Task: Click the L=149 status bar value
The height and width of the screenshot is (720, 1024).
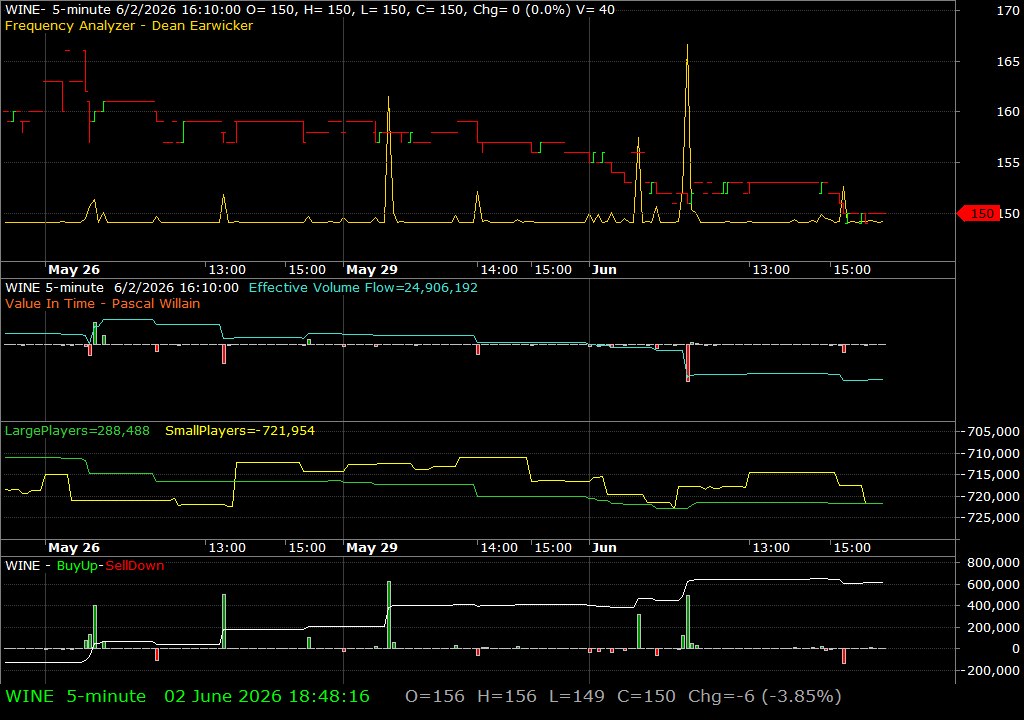Action: click(577, 696)
